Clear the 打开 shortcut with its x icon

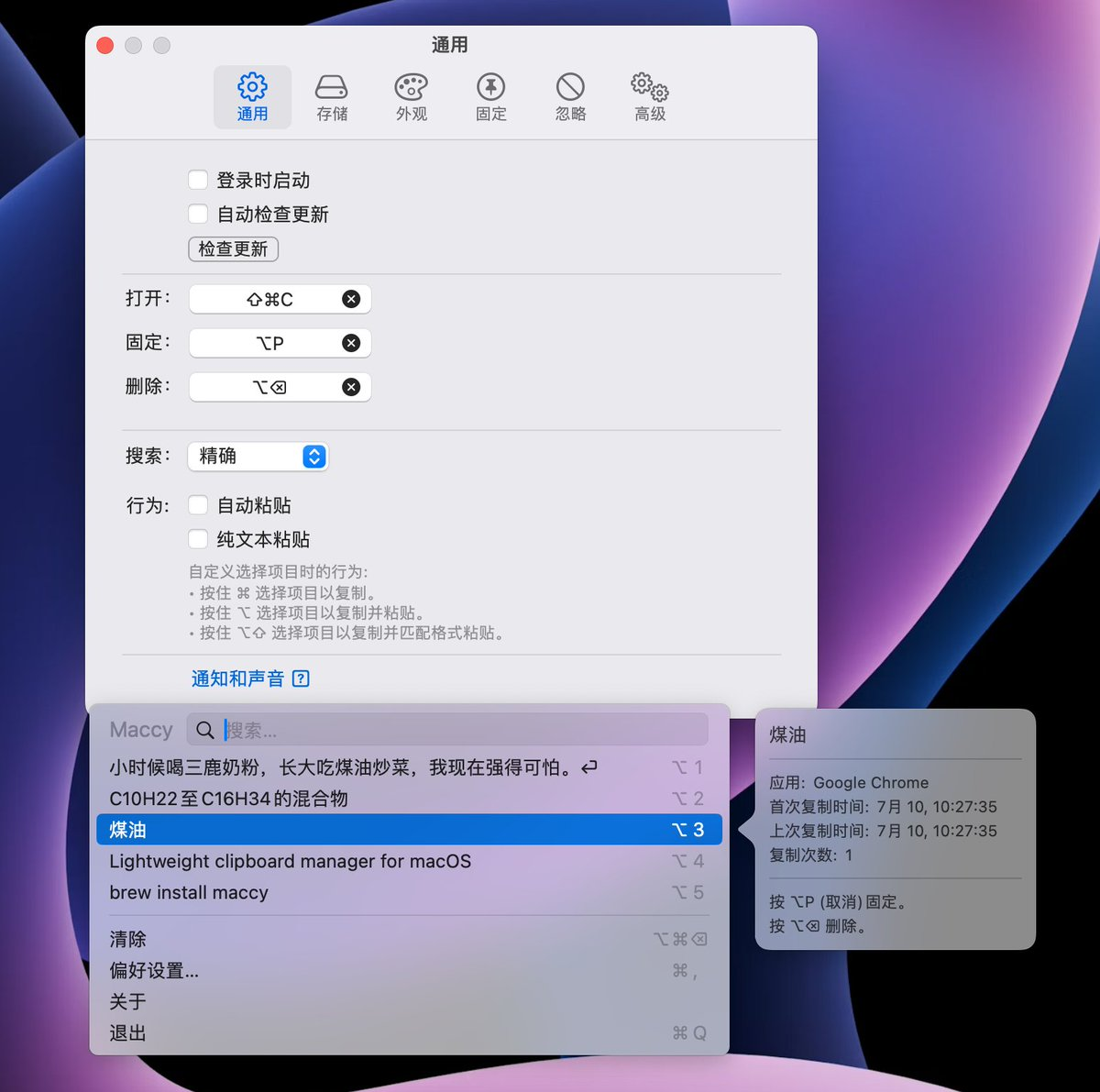pos(351,299)
